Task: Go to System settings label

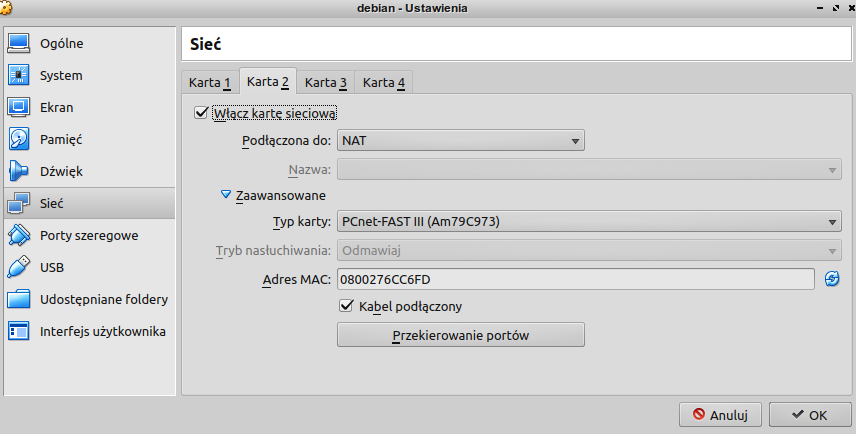Action: pyautogui.click(x=61, y=75)
